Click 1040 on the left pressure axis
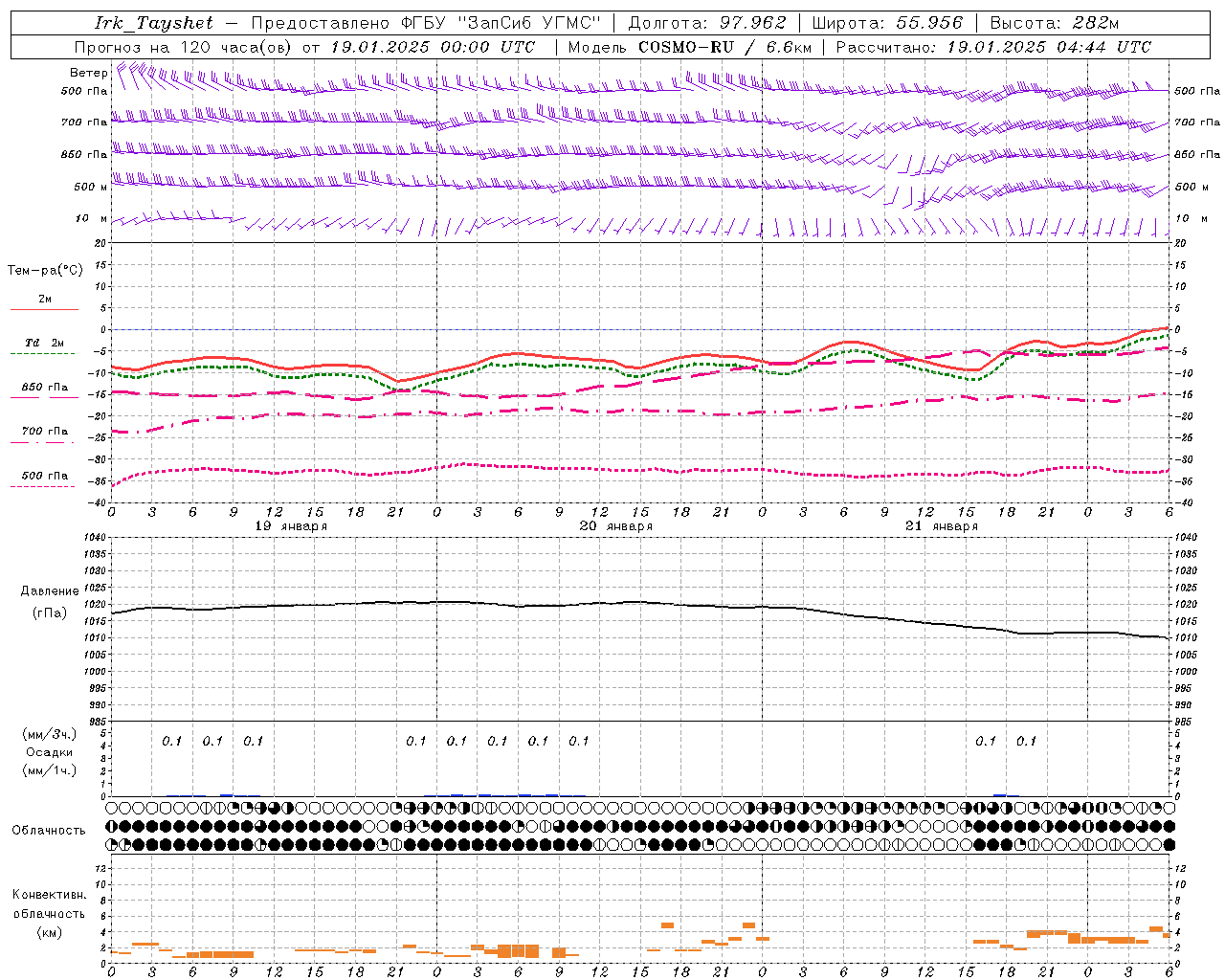1225x980 pixels. pyautogui.click(x=96, y=538)
